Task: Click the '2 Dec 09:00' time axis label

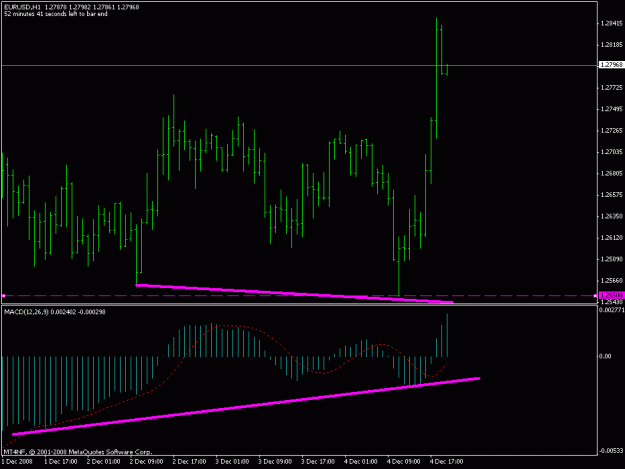Action: pyautogui.click(x=146, y=462)
